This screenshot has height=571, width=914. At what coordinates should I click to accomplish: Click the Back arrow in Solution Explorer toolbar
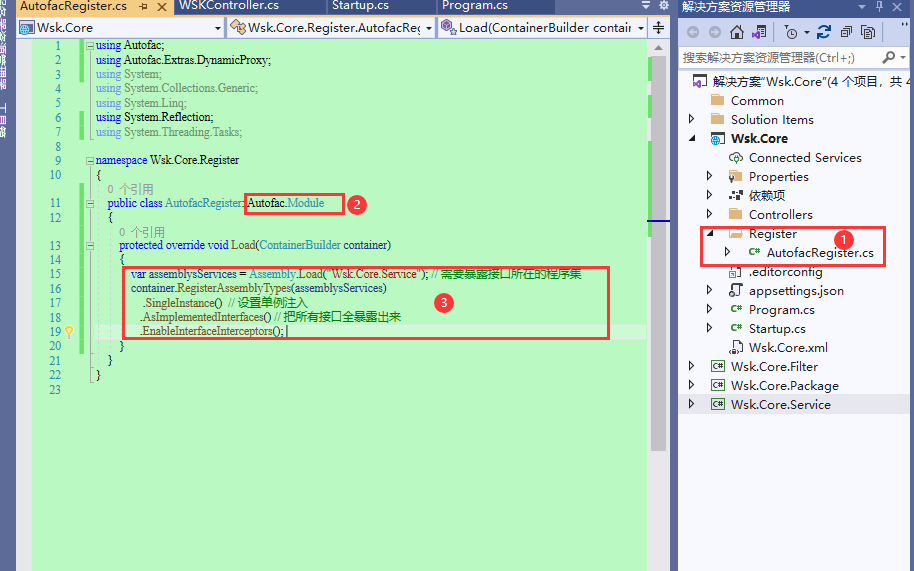[x=692, y=32]
